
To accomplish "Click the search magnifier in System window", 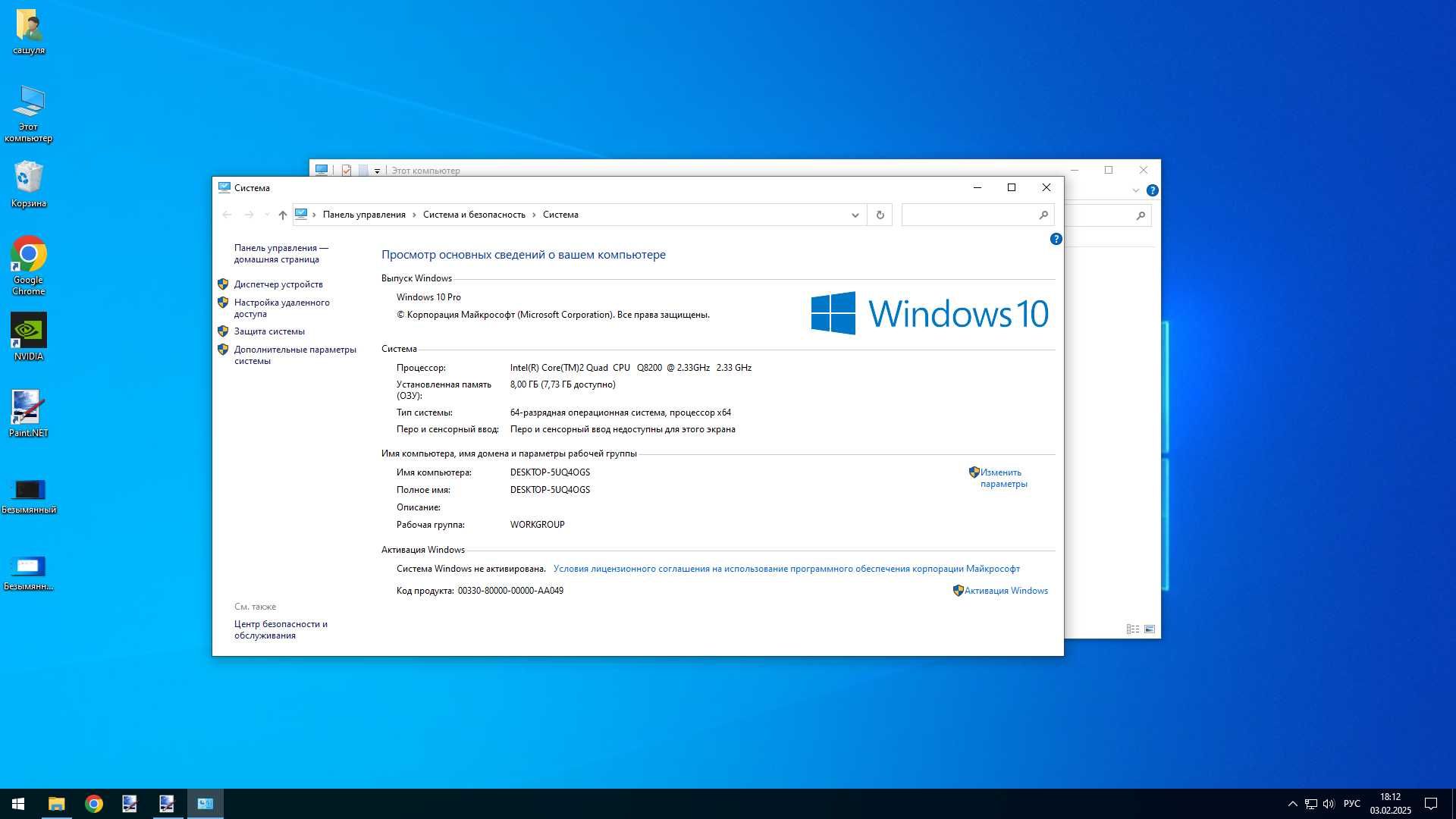I will (1043, 215).
